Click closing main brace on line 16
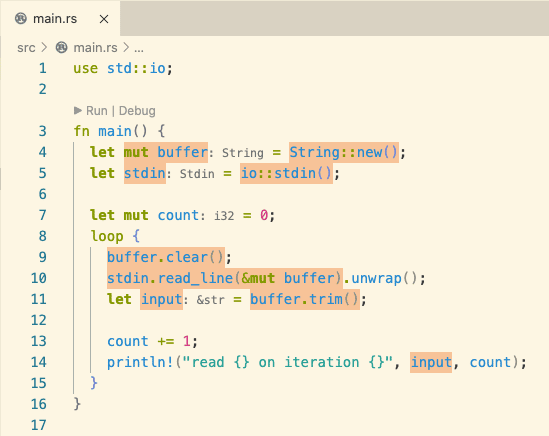549x436 pixels. pos(77,404)
